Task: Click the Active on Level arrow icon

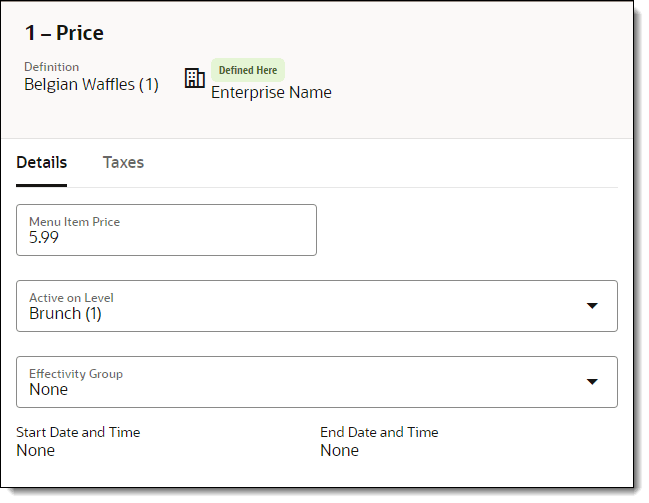Action: (x=592, y=306)
